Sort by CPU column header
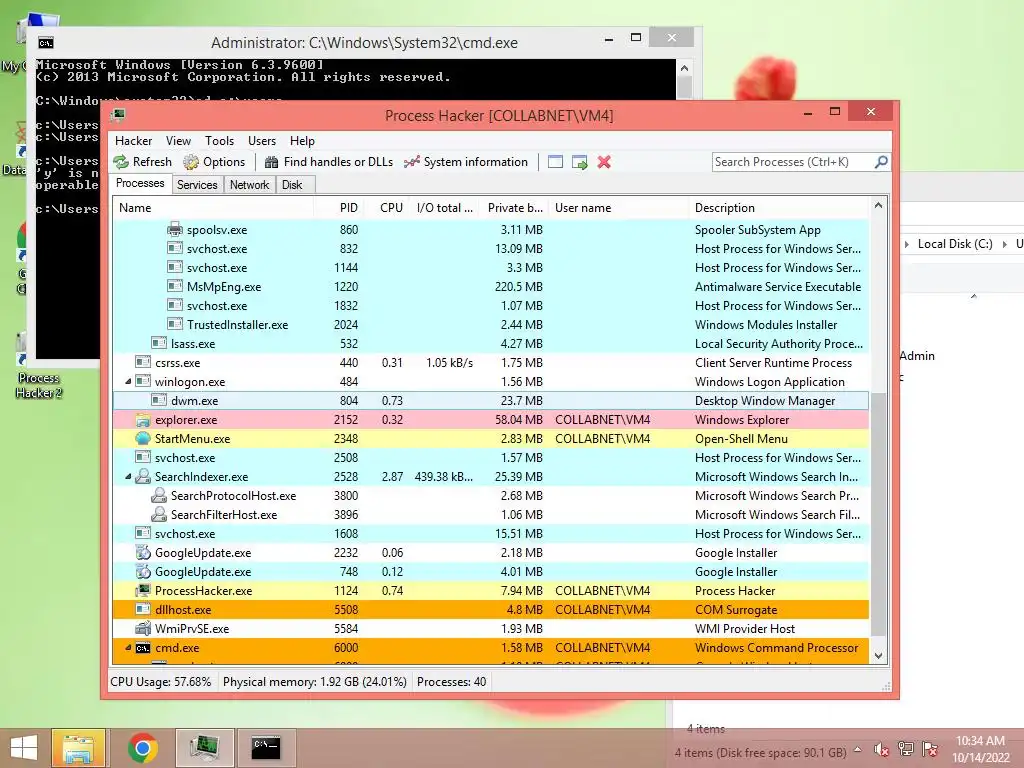Image resolution: width=1024 pixels, height=768 pixels. tap(387, 208)
